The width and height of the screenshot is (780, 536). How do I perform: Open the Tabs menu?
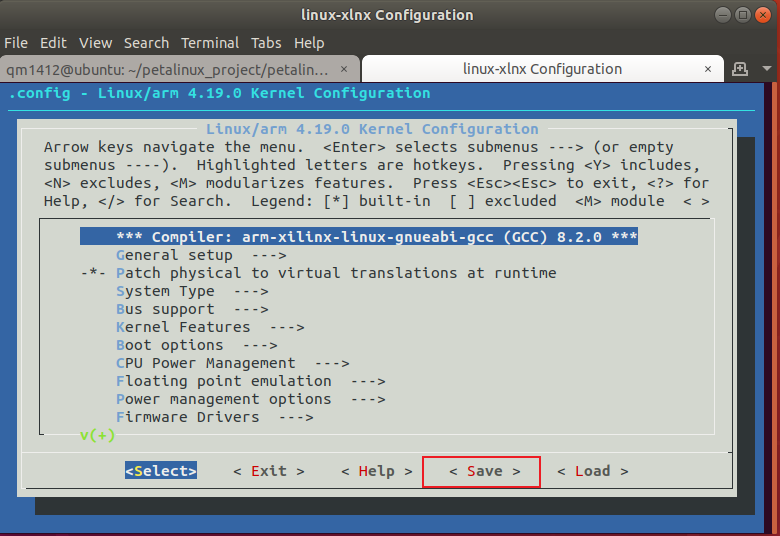pyautogui.click(x=266, y=43)
